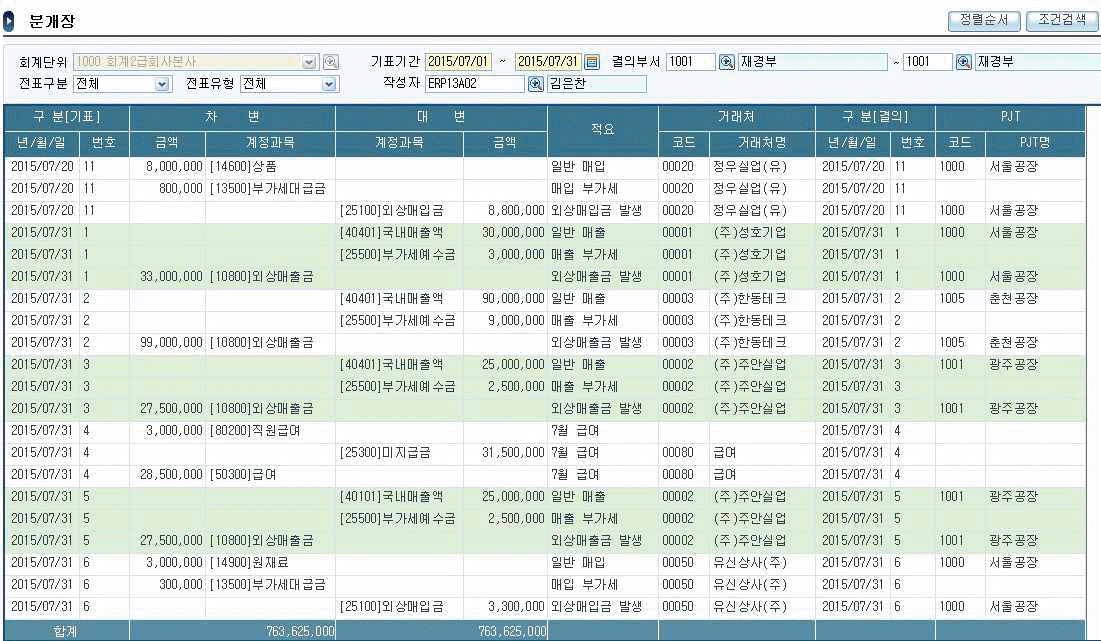
Task: Click the 14900 원재료 account cell
Action: [270, 562]
